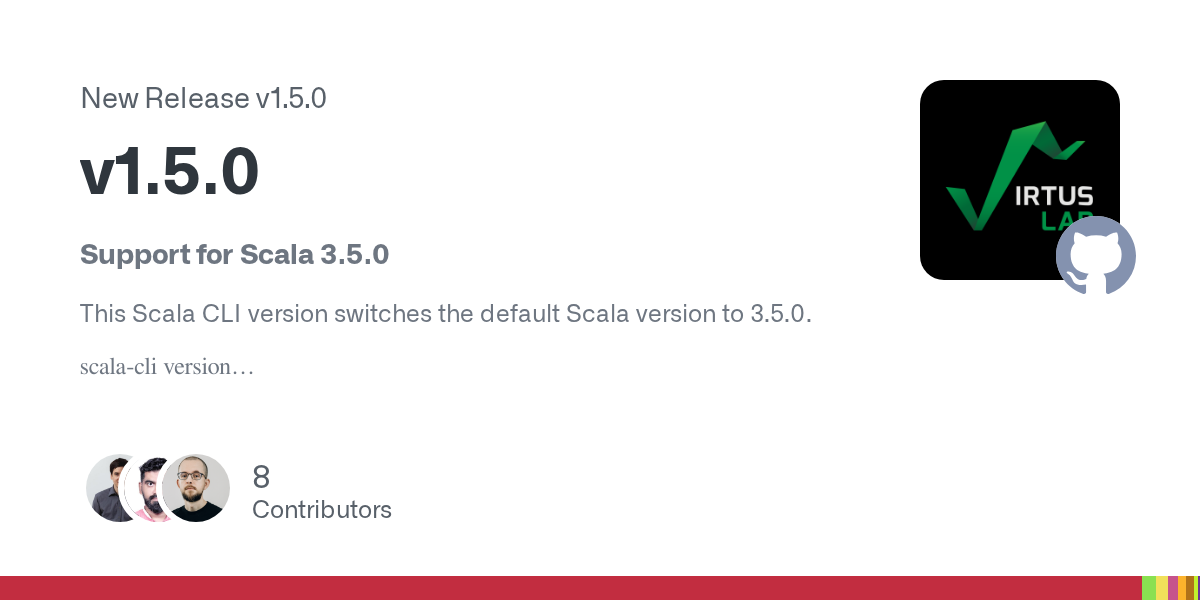Click the number 8 contributor count

[261, 476]
